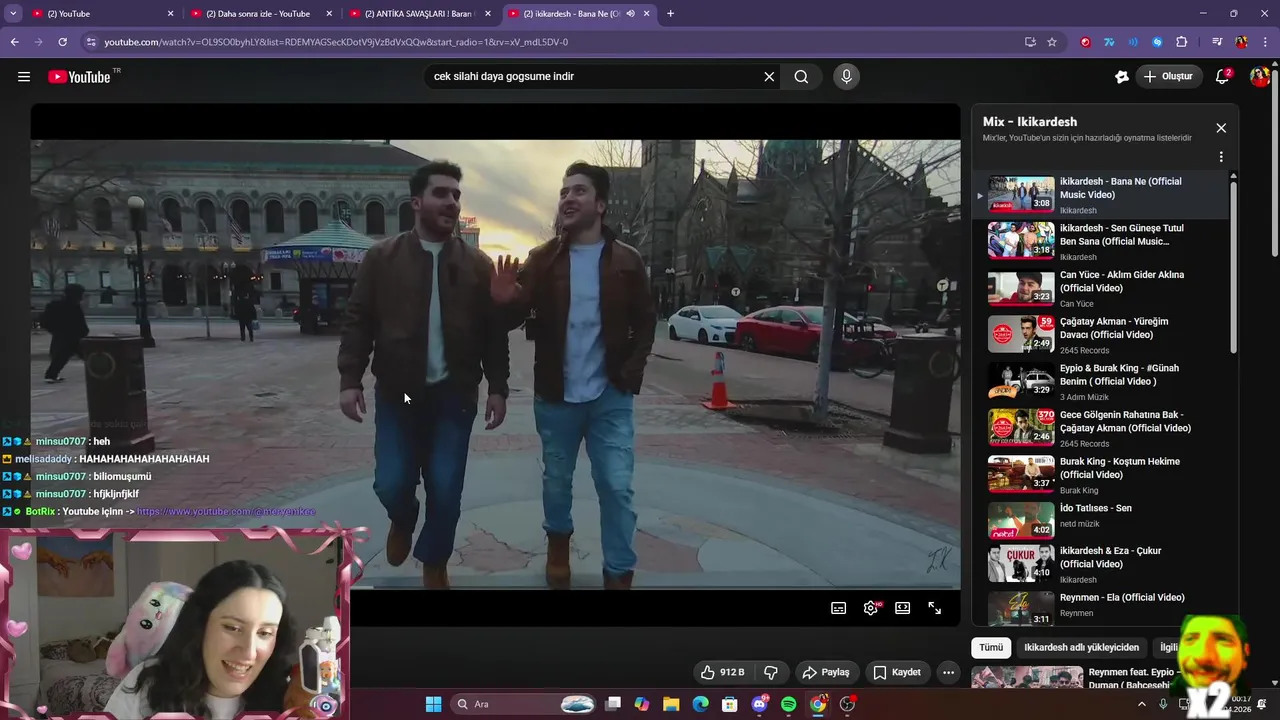The height and width of the screenshot is (720, 1280).
Task: Click the Windows taskbar search box
Action: click(525, 704)
